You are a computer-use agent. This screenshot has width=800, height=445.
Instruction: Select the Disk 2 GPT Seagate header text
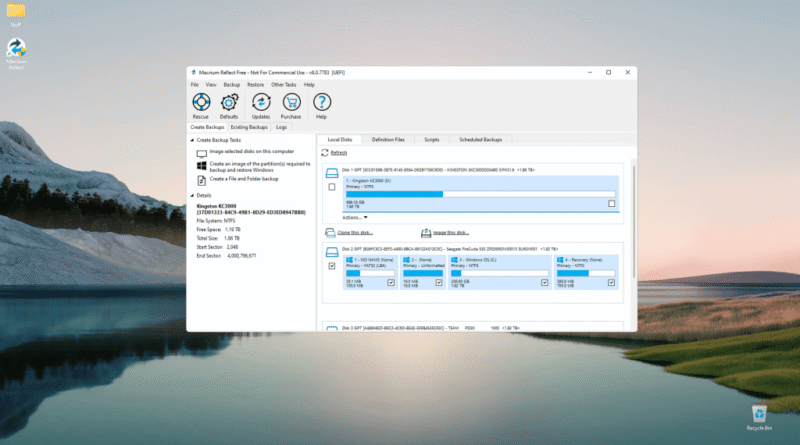(450, 249)
